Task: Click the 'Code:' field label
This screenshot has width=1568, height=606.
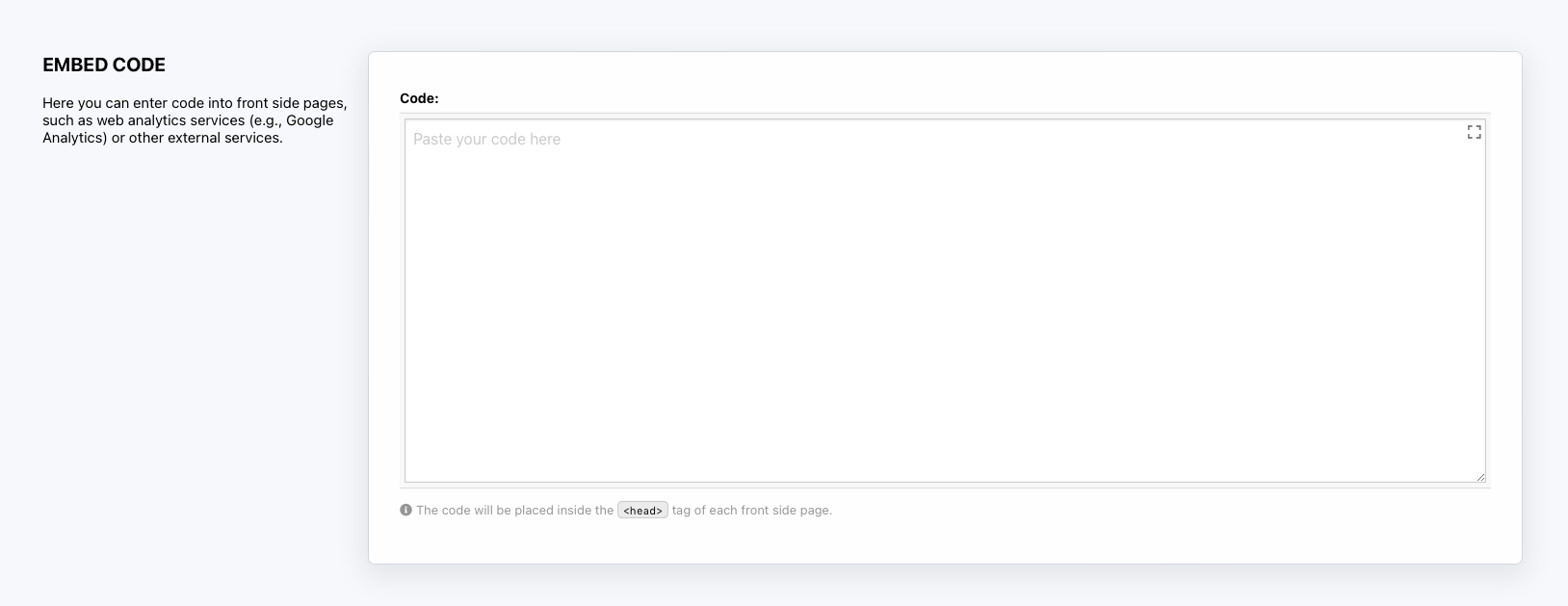Action: 419,98
